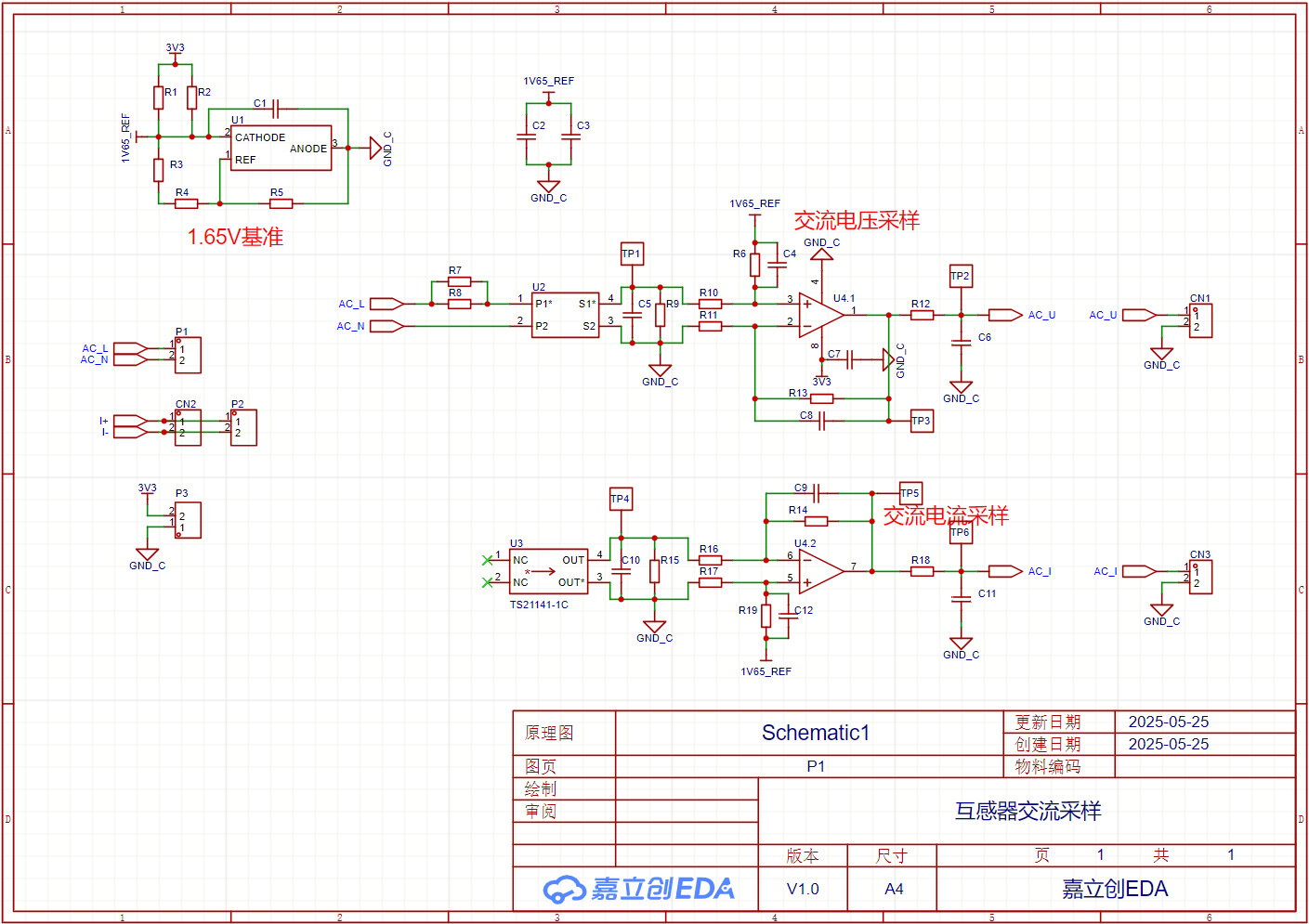This screenshot has height=924, width=1309.
Task: Select capacitor C6 symbol
Action: pyautogui.click(x=962, y=343)
